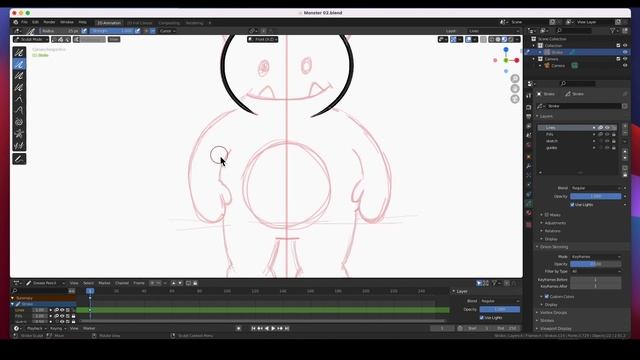The height and width of the screenshot is (360, 640).
Task: Select the Thickness sculpt tool
Action: click(19, 64)
